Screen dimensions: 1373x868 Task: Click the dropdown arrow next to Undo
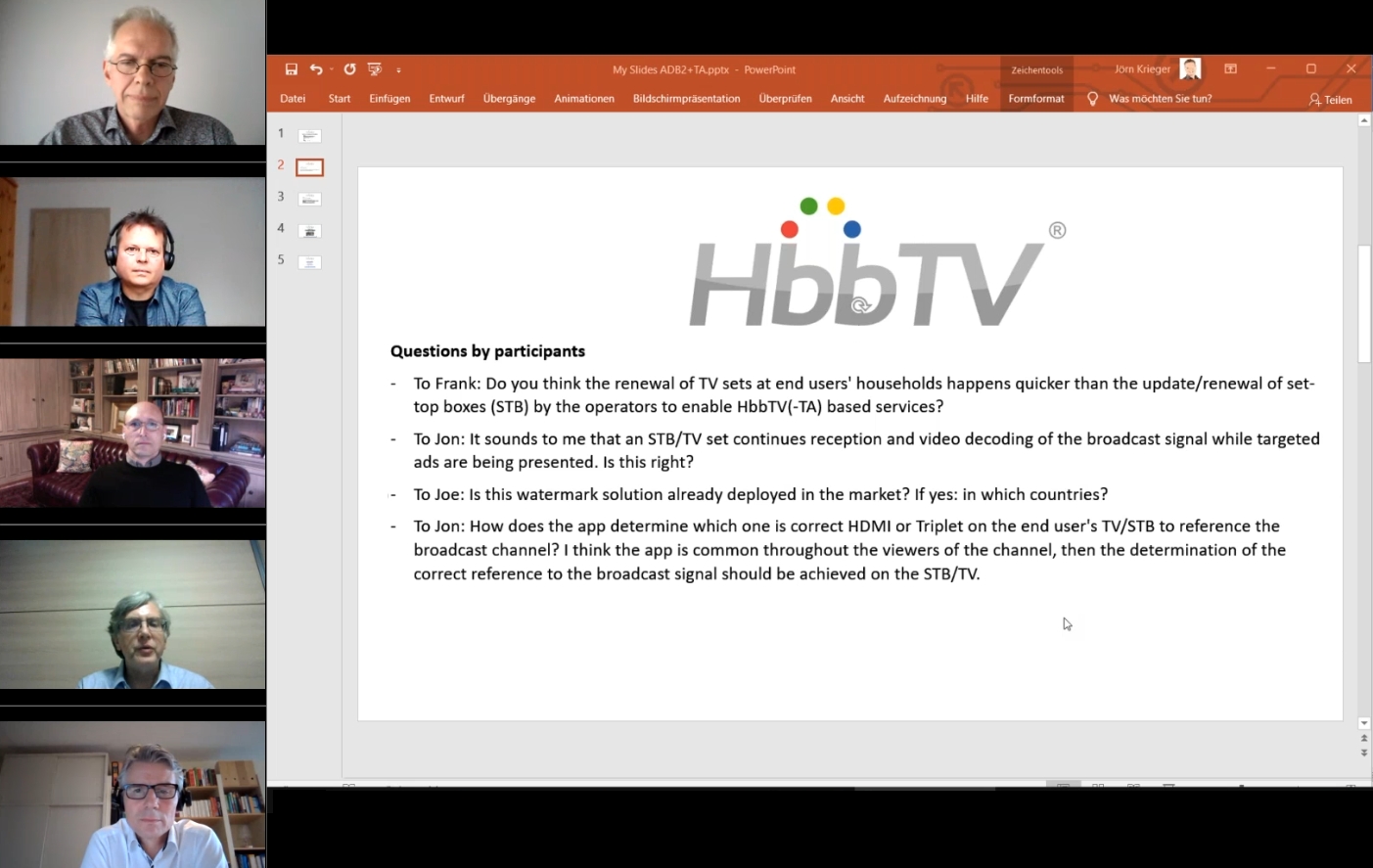pos(331,69)
